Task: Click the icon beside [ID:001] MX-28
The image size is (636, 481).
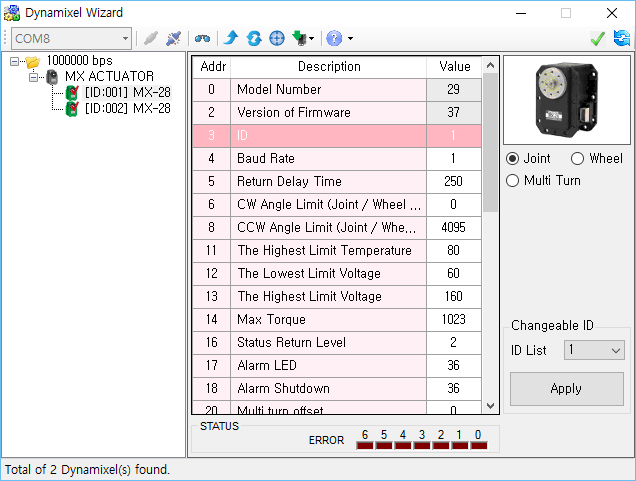Action: [72, 92]
